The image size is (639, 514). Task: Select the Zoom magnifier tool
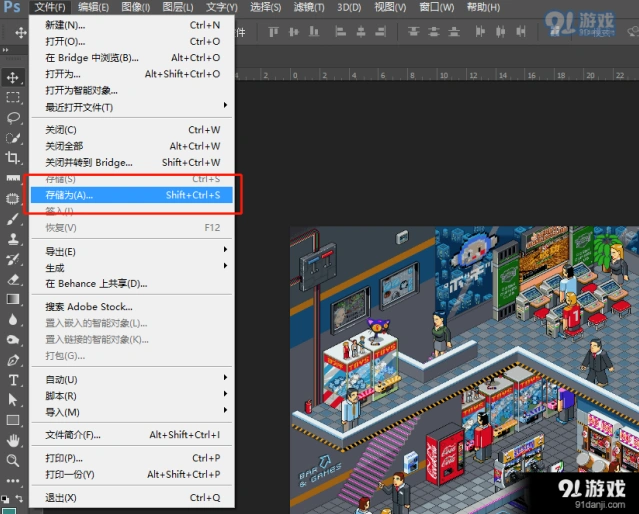pos(13,461)
